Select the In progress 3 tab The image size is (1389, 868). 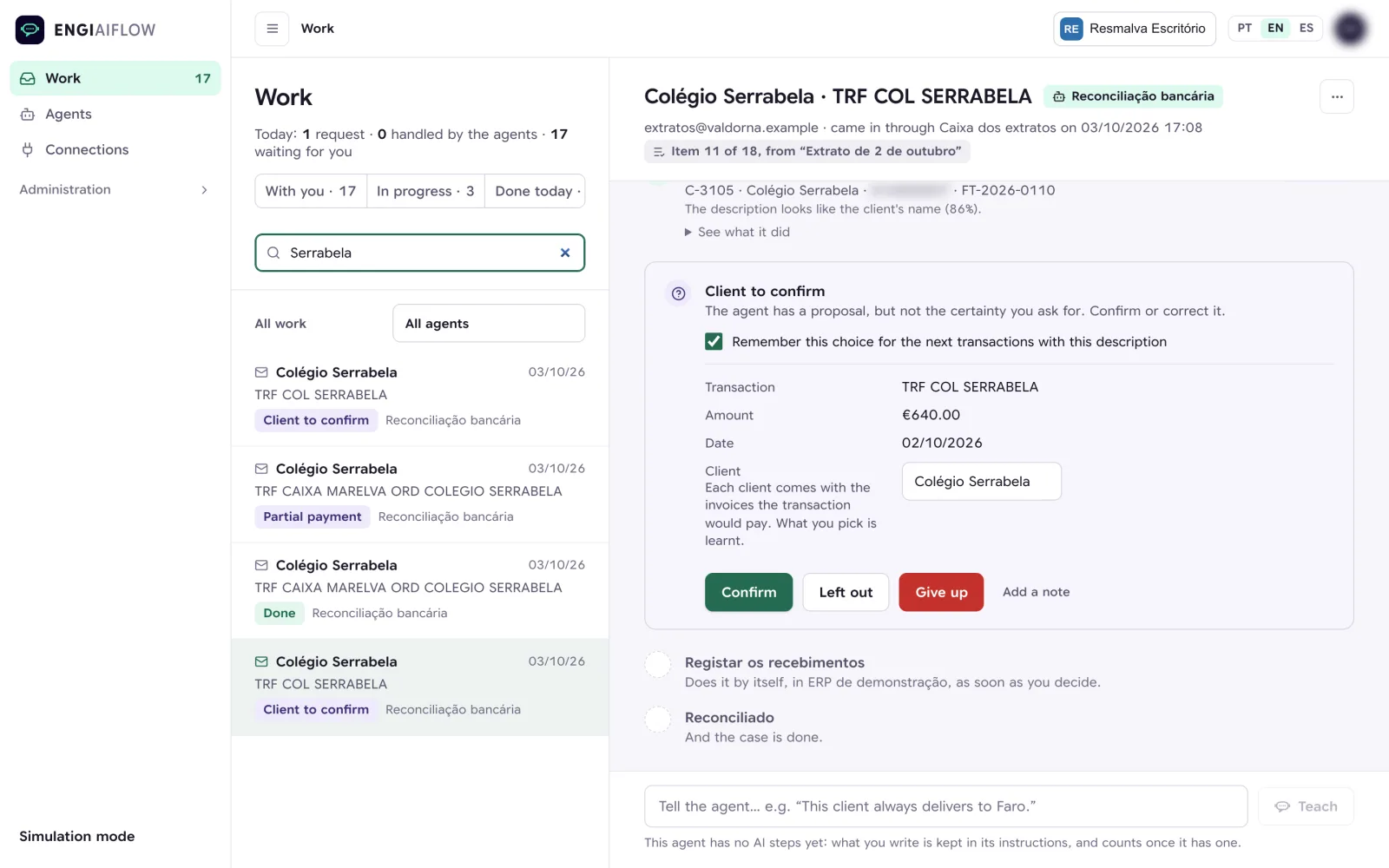pos(425,191)
